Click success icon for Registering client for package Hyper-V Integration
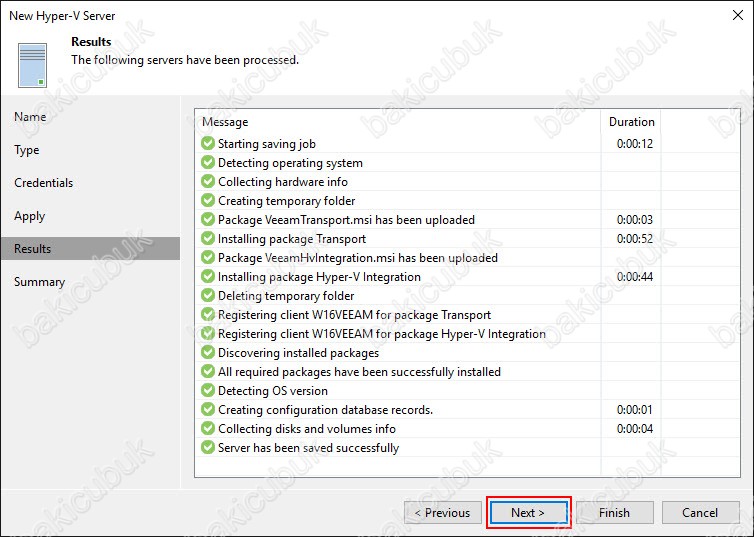 208,333
